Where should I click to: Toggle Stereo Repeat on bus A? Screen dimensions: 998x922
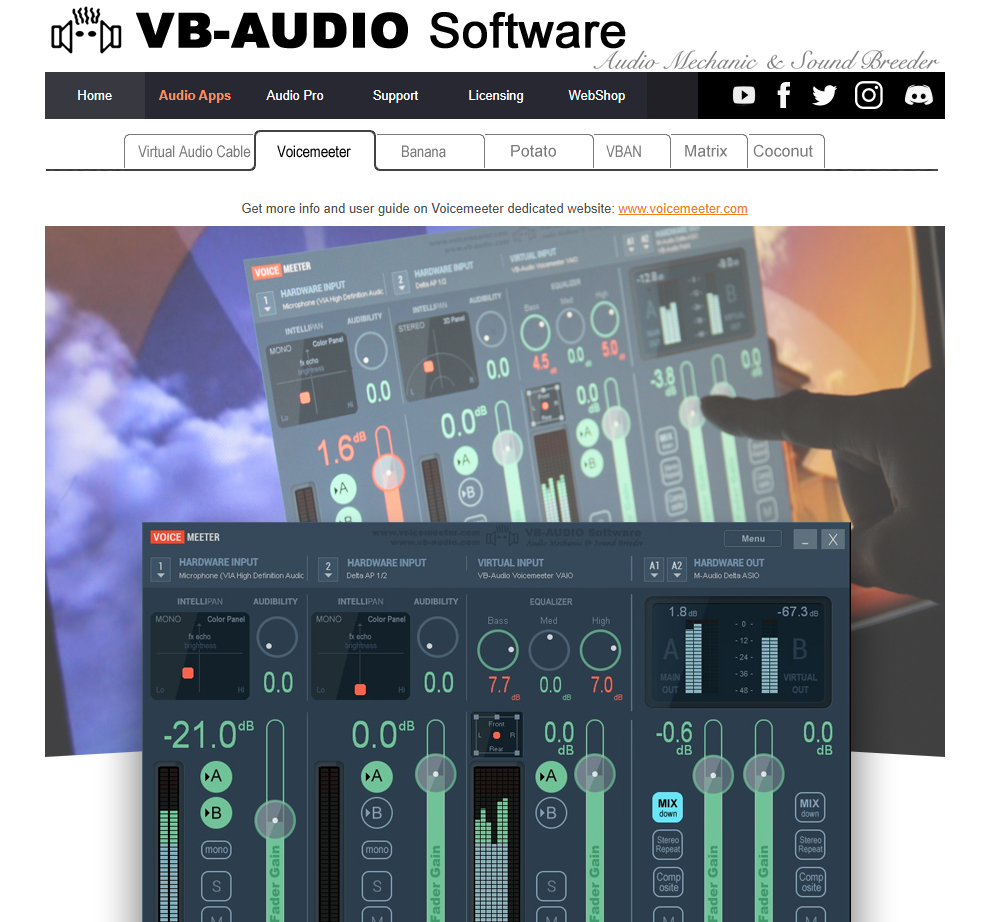pyautogui.click(x=668, y=844)
